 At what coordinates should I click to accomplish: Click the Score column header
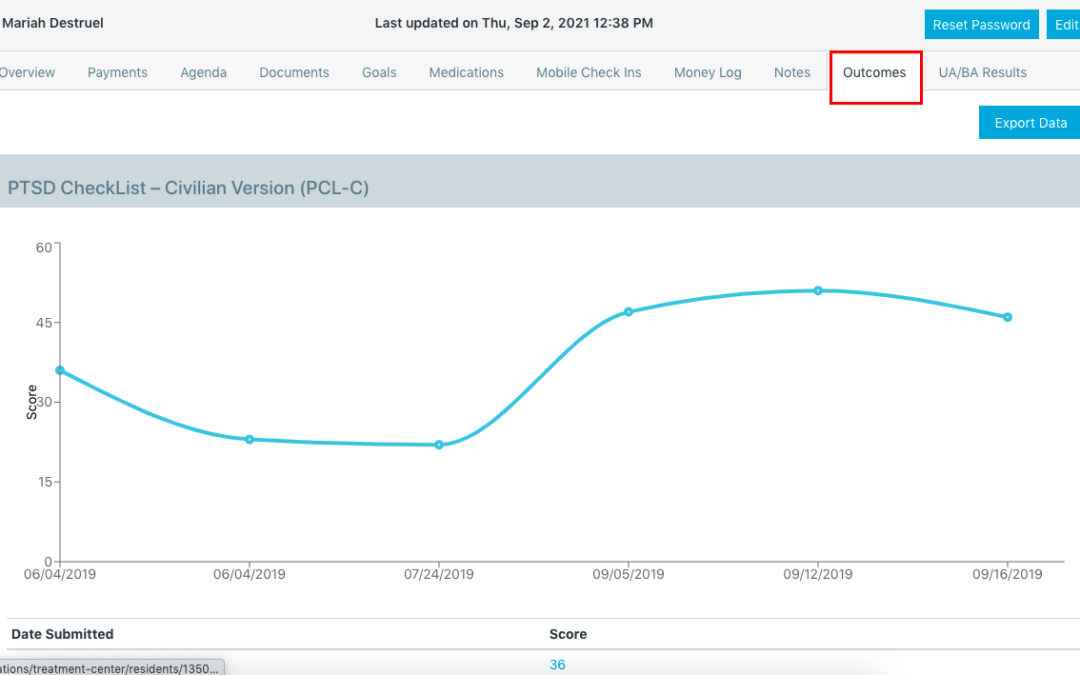click(567, 634)
